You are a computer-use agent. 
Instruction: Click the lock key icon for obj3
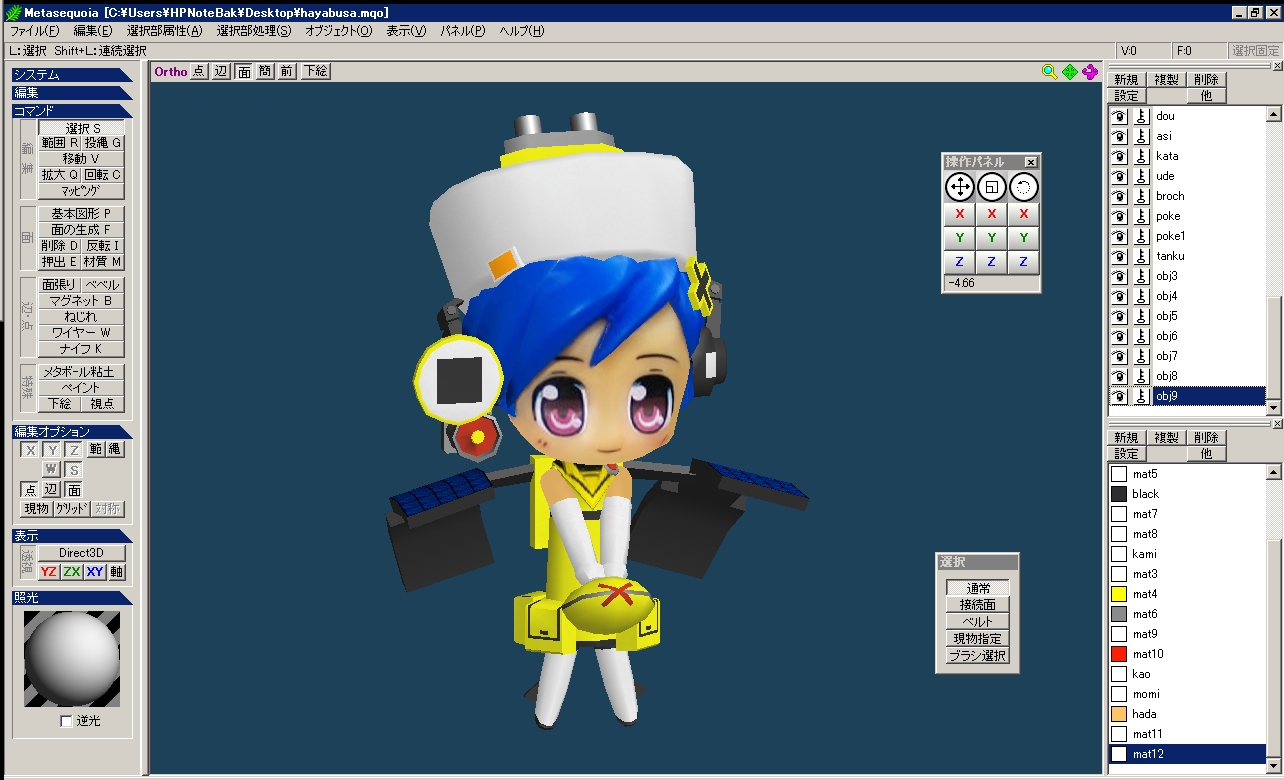pyautogui.click(x=1141, y=276)
